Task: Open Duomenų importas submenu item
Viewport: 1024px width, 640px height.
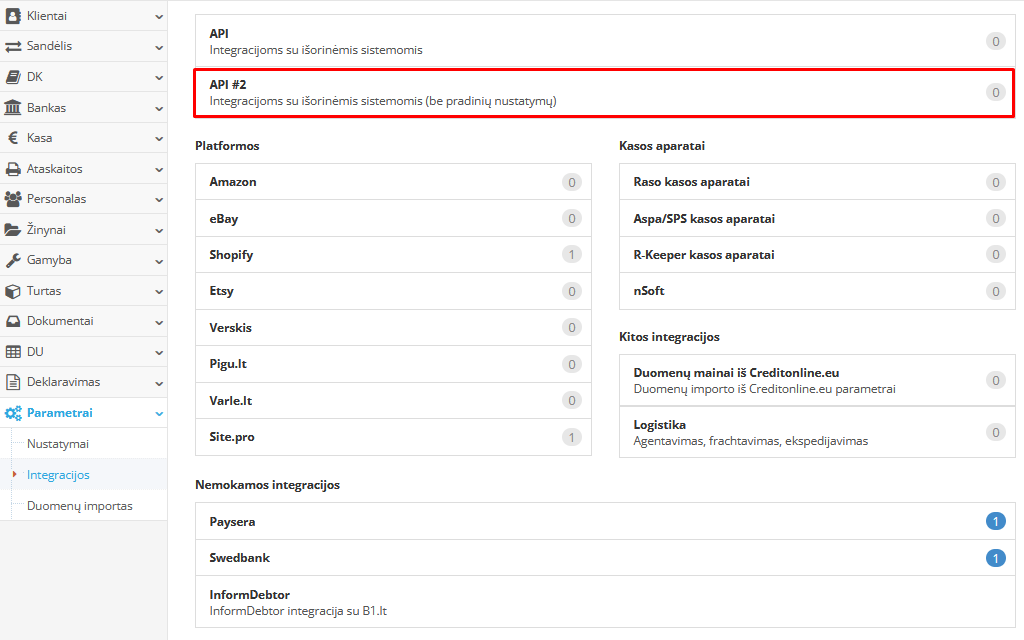Action: [x=80, y=506]
